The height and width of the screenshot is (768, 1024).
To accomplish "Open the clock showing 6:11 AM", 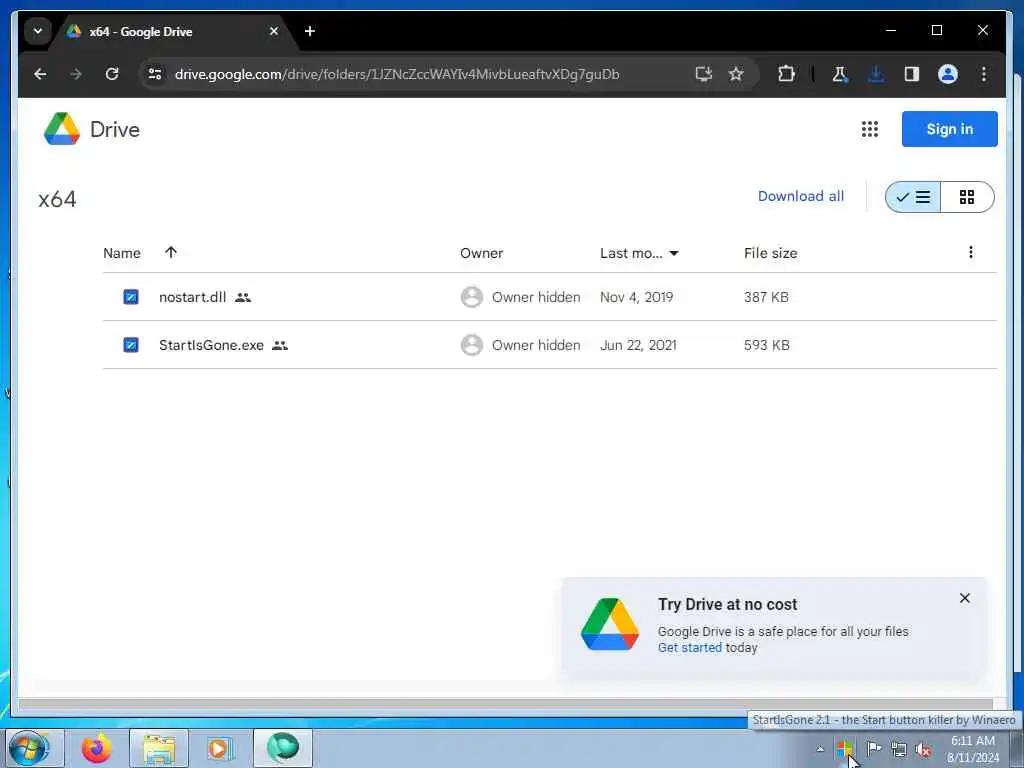I will (x=973, y=749).
